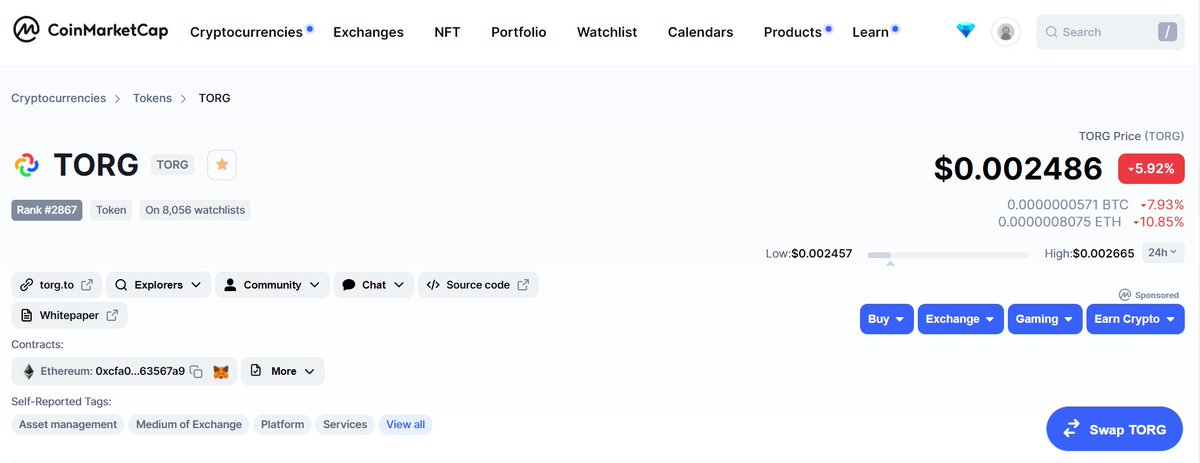Click the document icon on More button
The width and height of the screenshot is (1200, 463).
tap(255, 371)
